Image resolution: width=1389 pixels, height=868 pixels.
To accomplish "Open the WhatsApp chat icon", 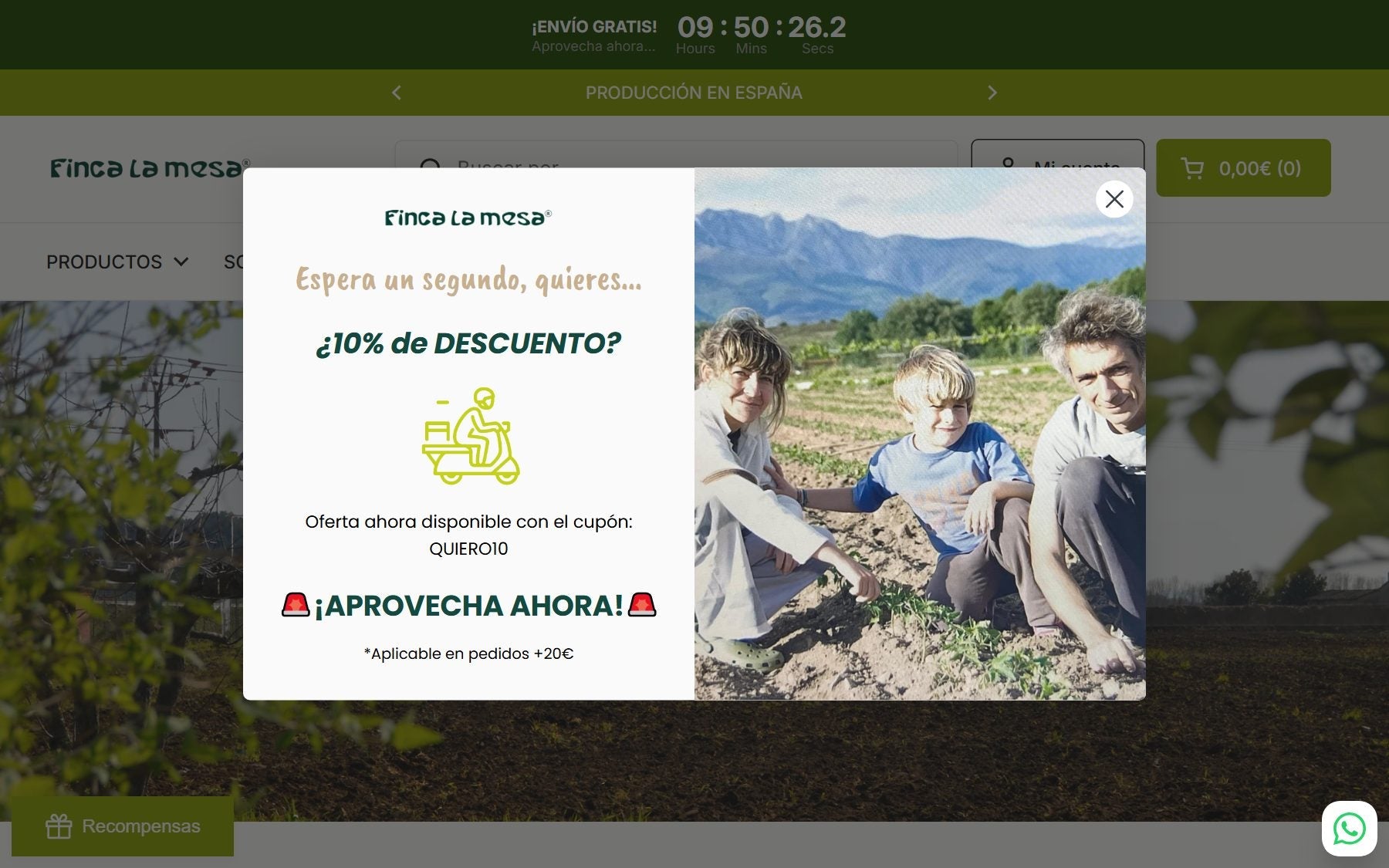I will (1350, 829).
